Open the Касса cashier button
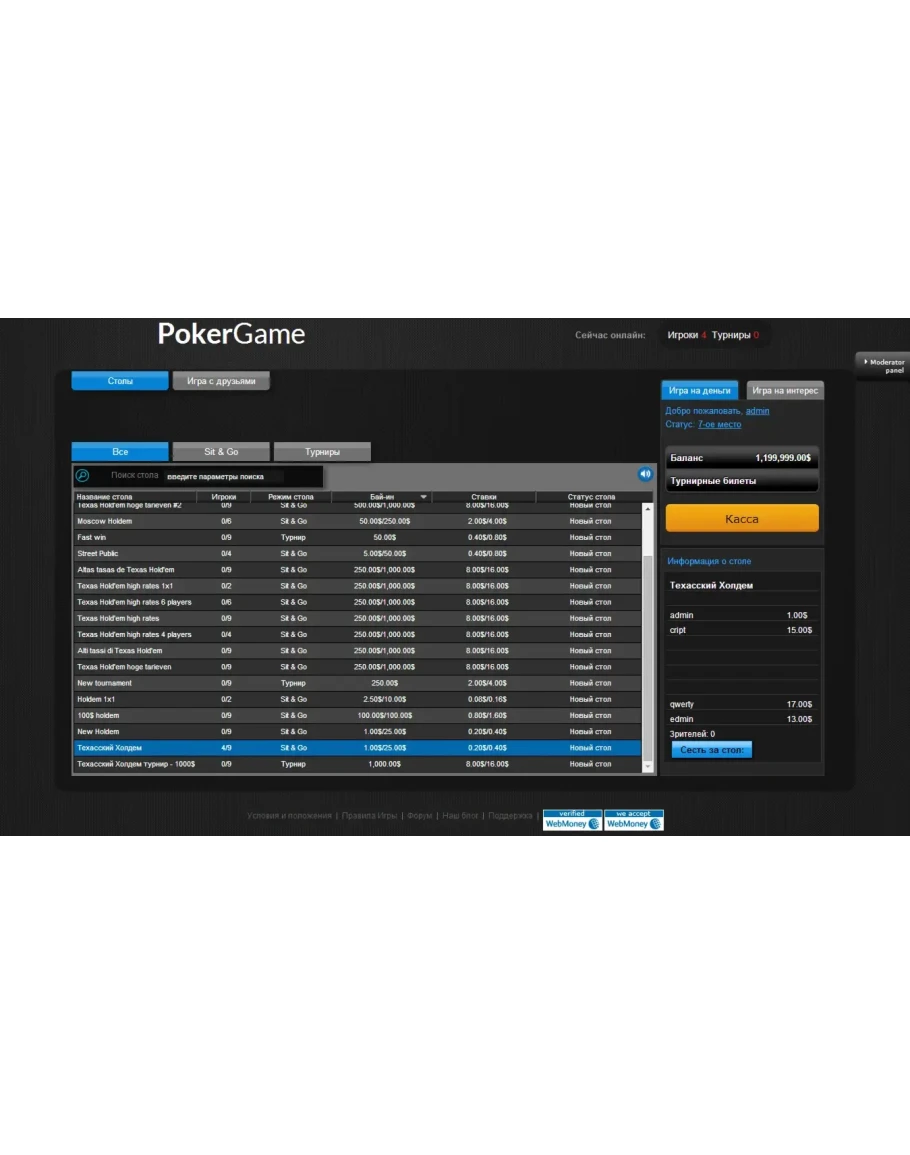The height and width of the screenshot is (1155, 910). click(x=741, y=519)
